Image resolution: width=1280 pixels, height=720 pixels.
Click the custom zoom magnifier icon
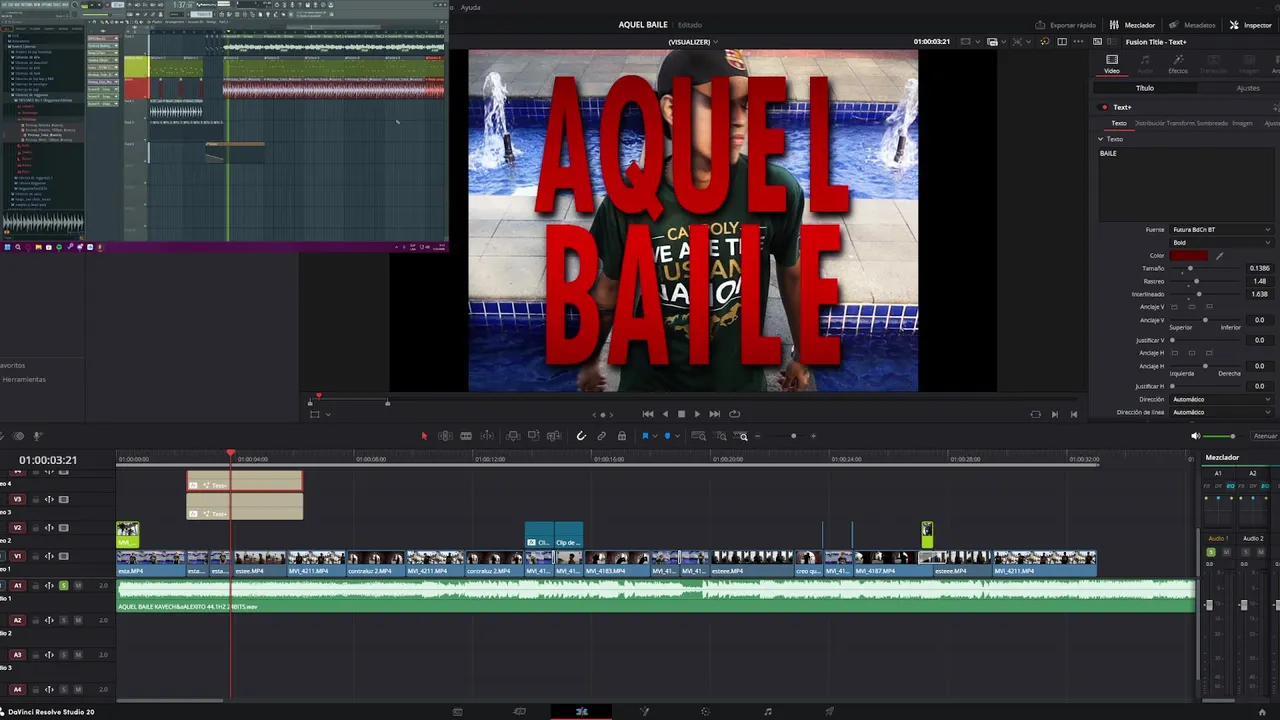coord(742,436)
